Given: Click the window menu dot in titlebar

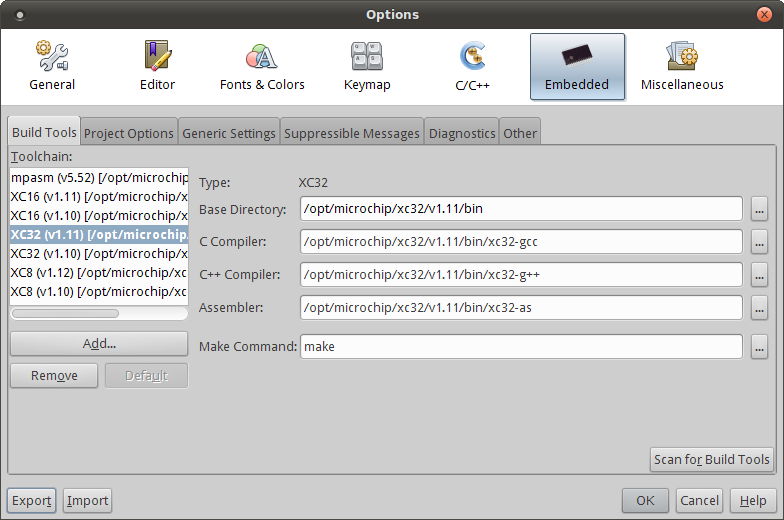Looking at the screenshot, I should pyautogui.click(x=20, y=16).
